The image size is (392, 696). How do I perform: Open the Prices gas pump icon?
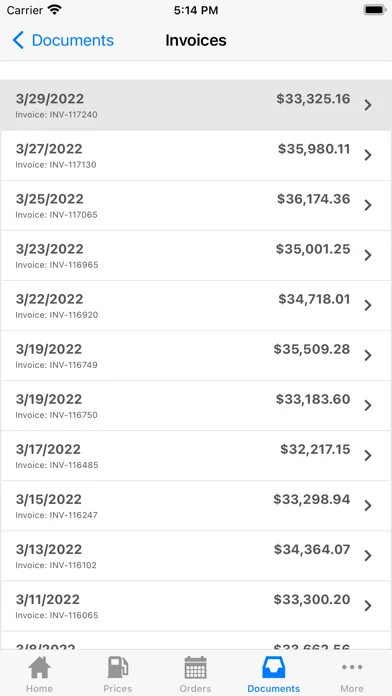coord(118,667)
